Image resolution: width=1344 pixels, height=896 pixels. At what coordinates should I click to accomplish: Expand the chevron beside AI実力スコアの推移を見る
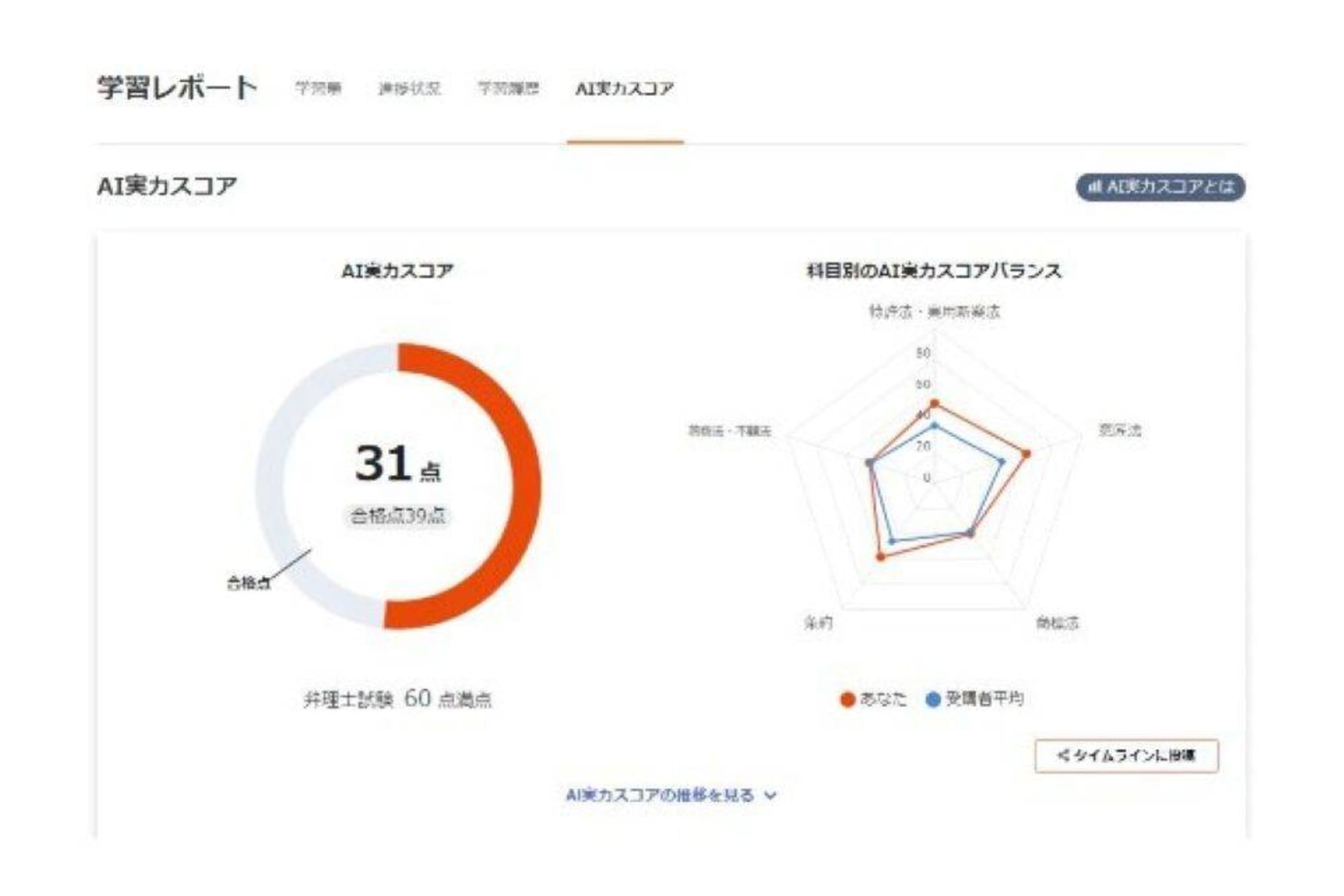pyautogui.click(x=771, y=795)
